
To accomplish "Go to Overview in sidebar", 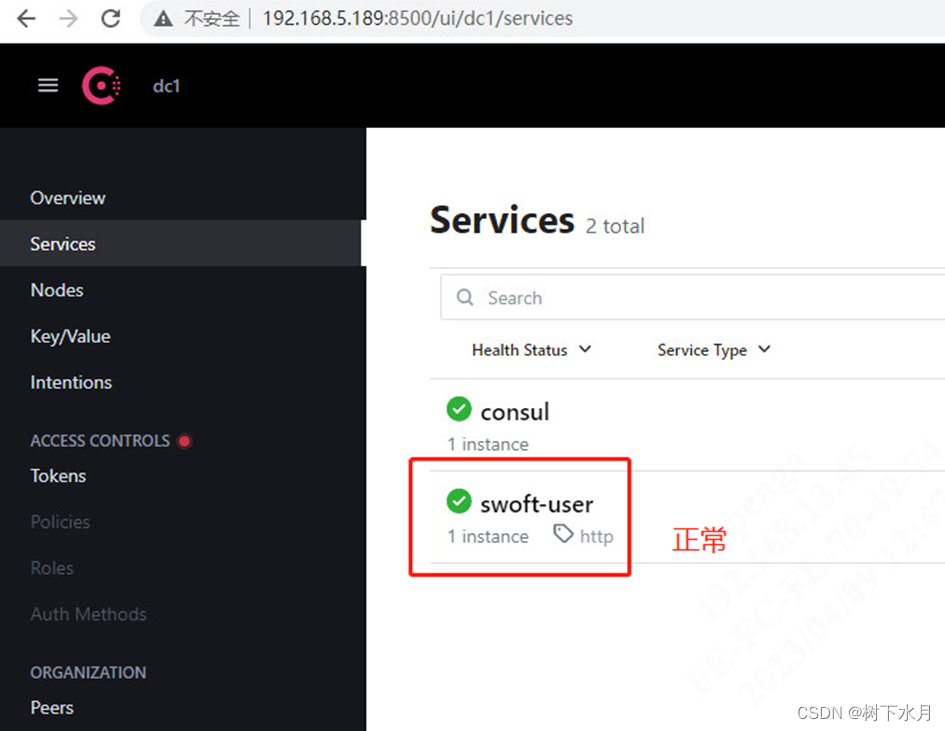I will coord(68,198).
